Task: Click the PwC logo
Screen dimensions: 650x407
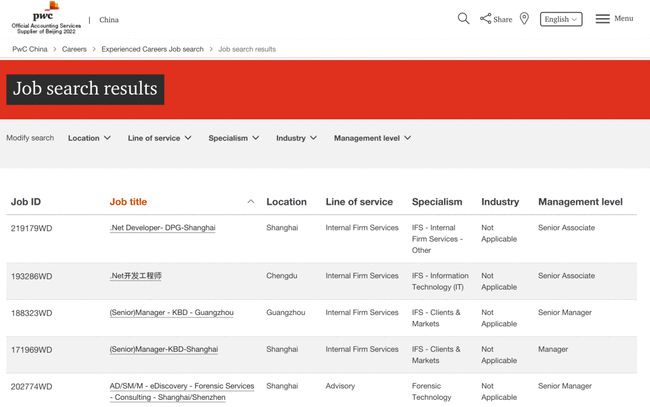Action: [46, 17]
